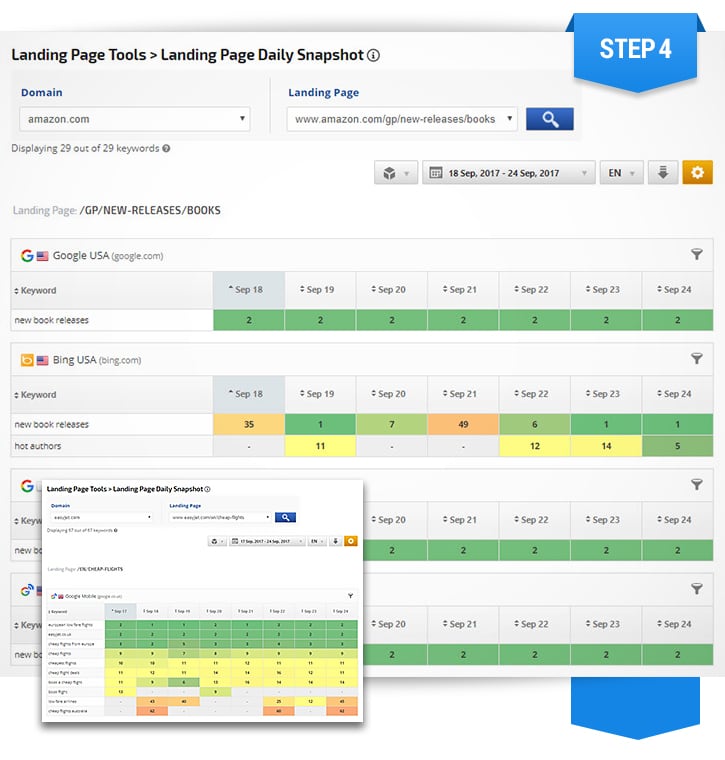This screenshot has height=760, width=725.
Task: Click the magnifier search button
Action: tap(549, 119)
